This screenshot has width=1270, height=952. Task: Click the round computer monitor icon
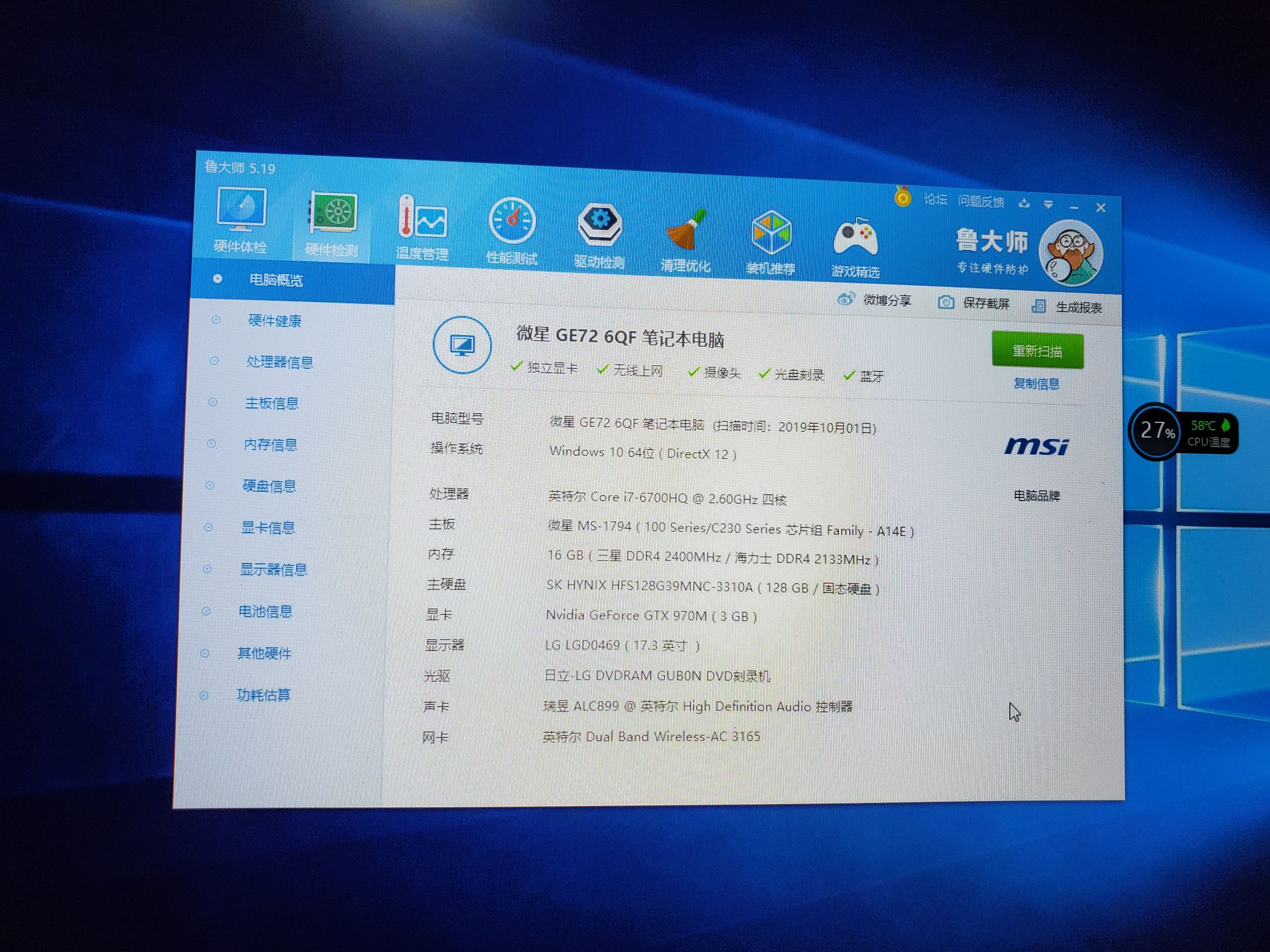click(462, 345)
